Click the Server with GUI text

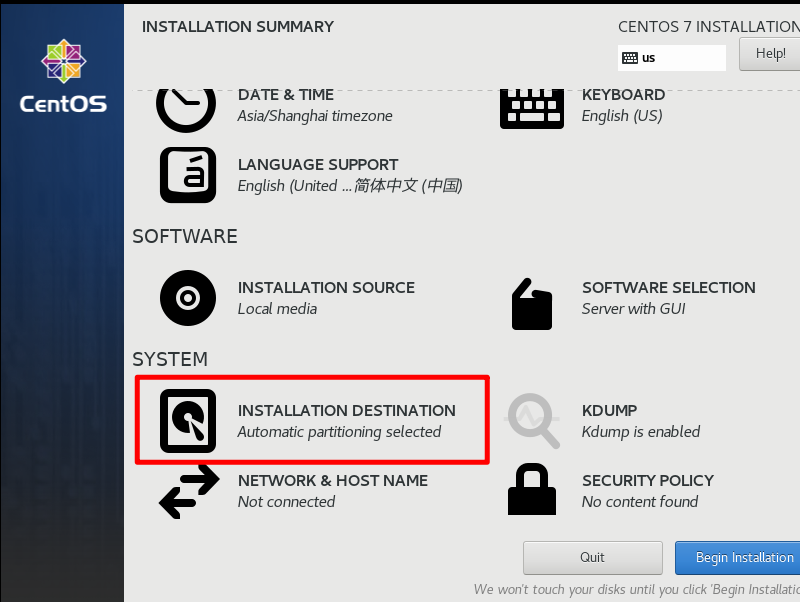[633, 309]
